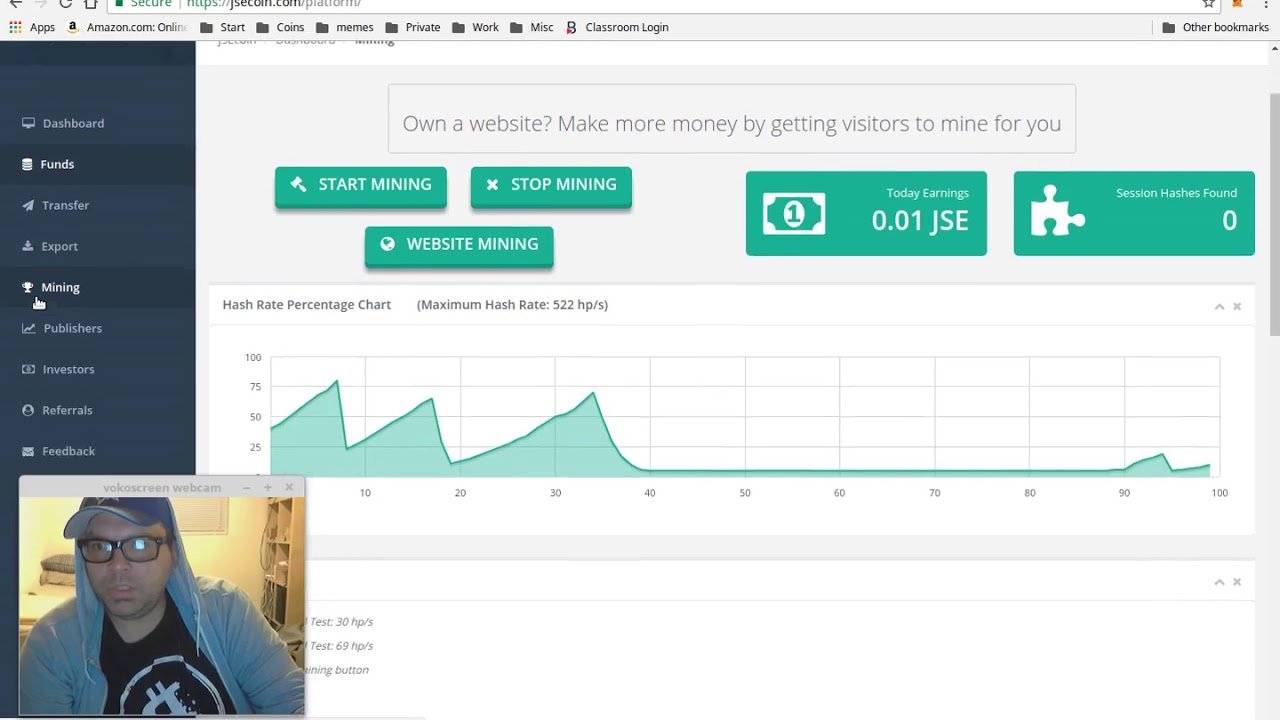Open the Amazon.com bookmark
1280x720 pixels.
pos(127,27)
